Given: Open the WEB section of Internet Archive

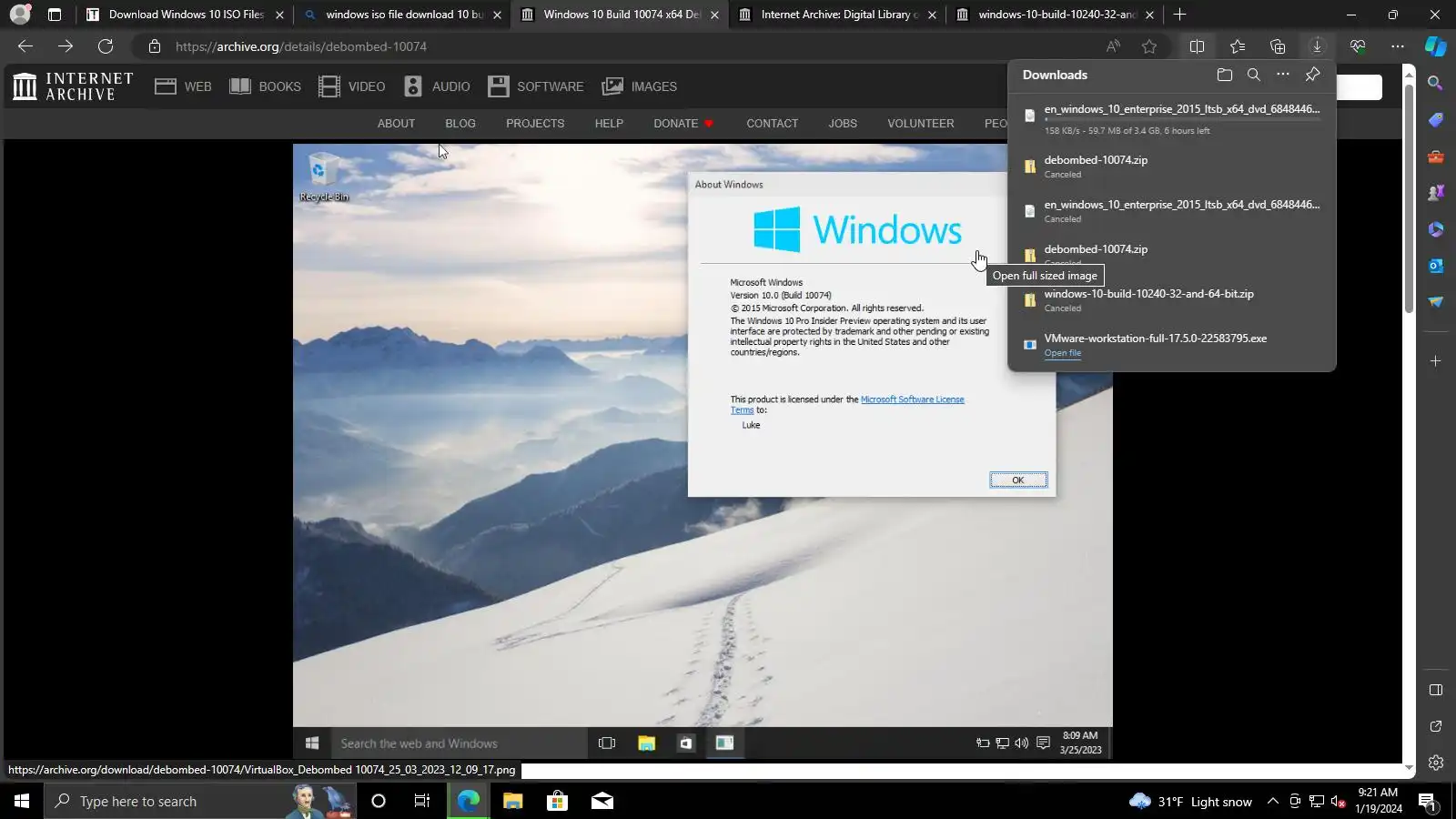Looking at the screenshot, I should (183, 86).
